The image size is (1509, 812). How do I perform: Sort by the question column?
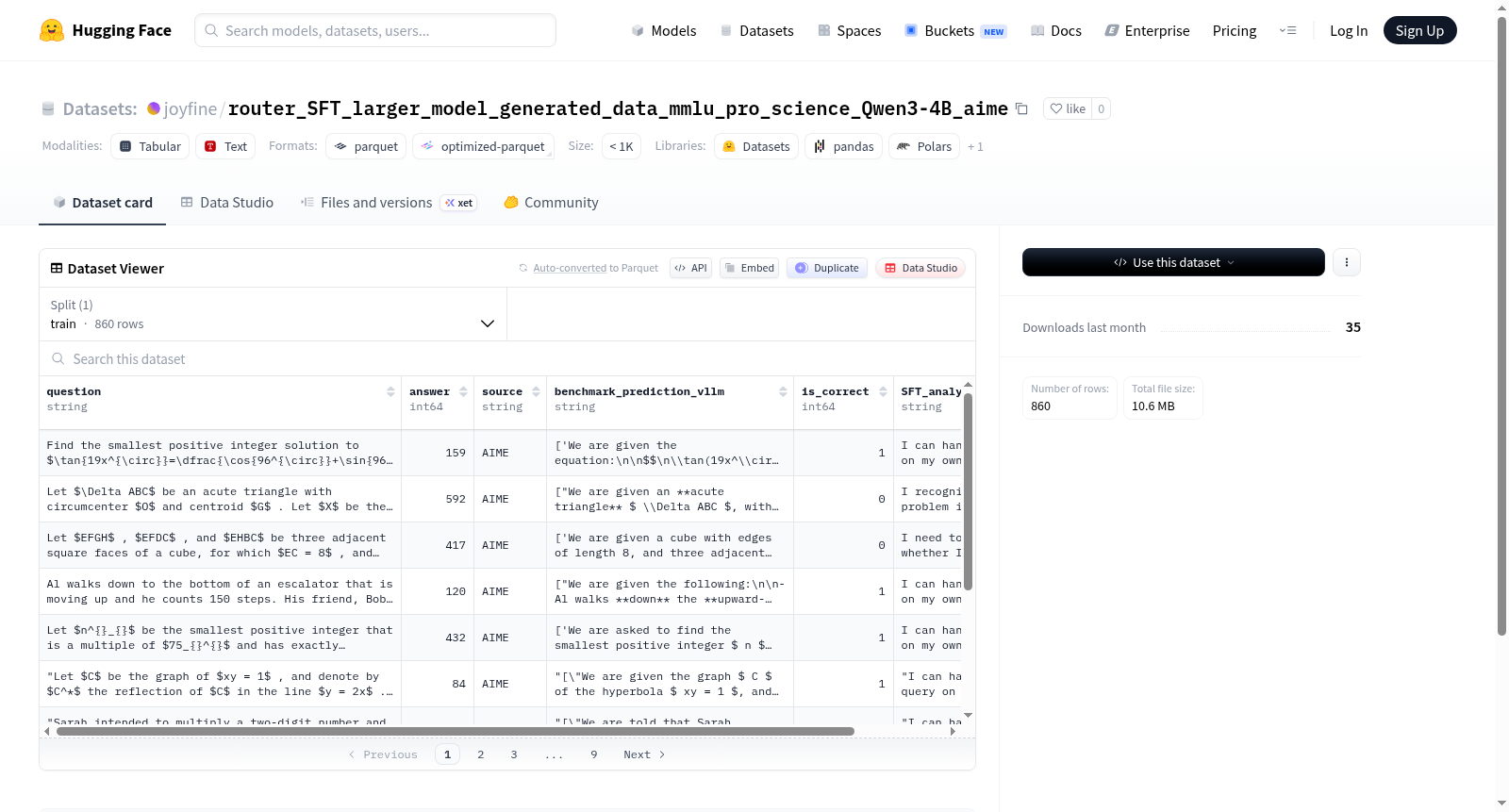pos(390,391)
